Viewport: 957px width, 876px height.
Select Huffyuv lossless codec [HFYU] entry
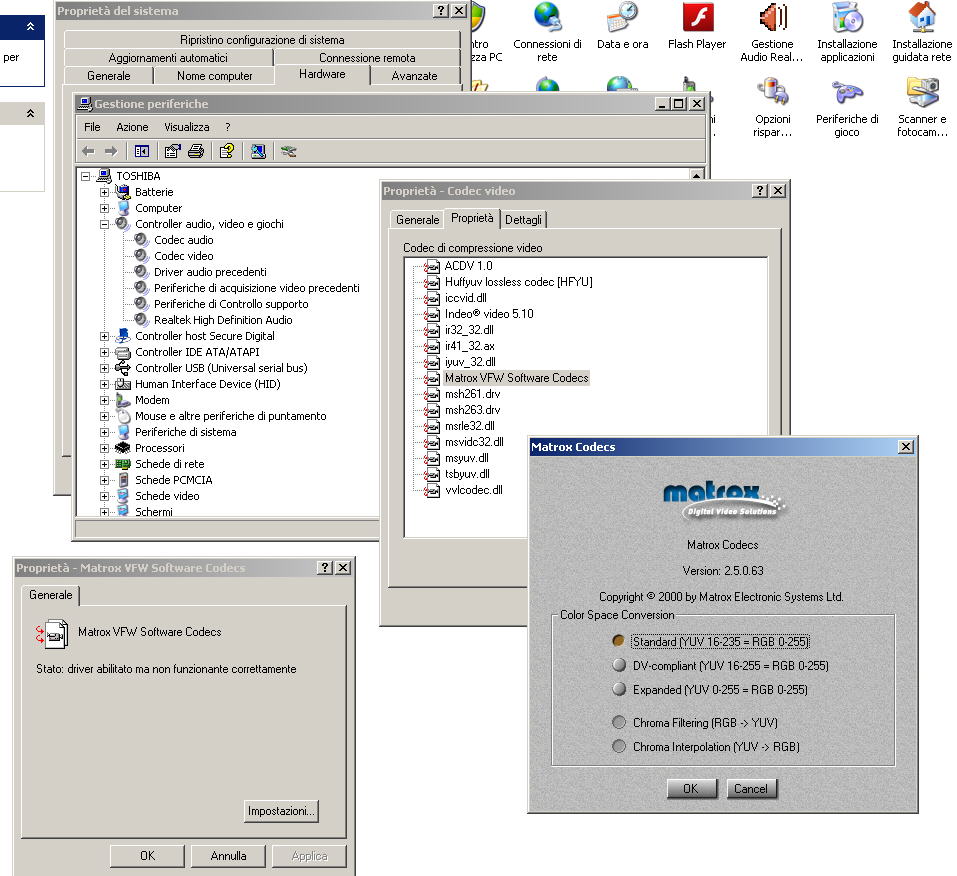pos(518,282)
